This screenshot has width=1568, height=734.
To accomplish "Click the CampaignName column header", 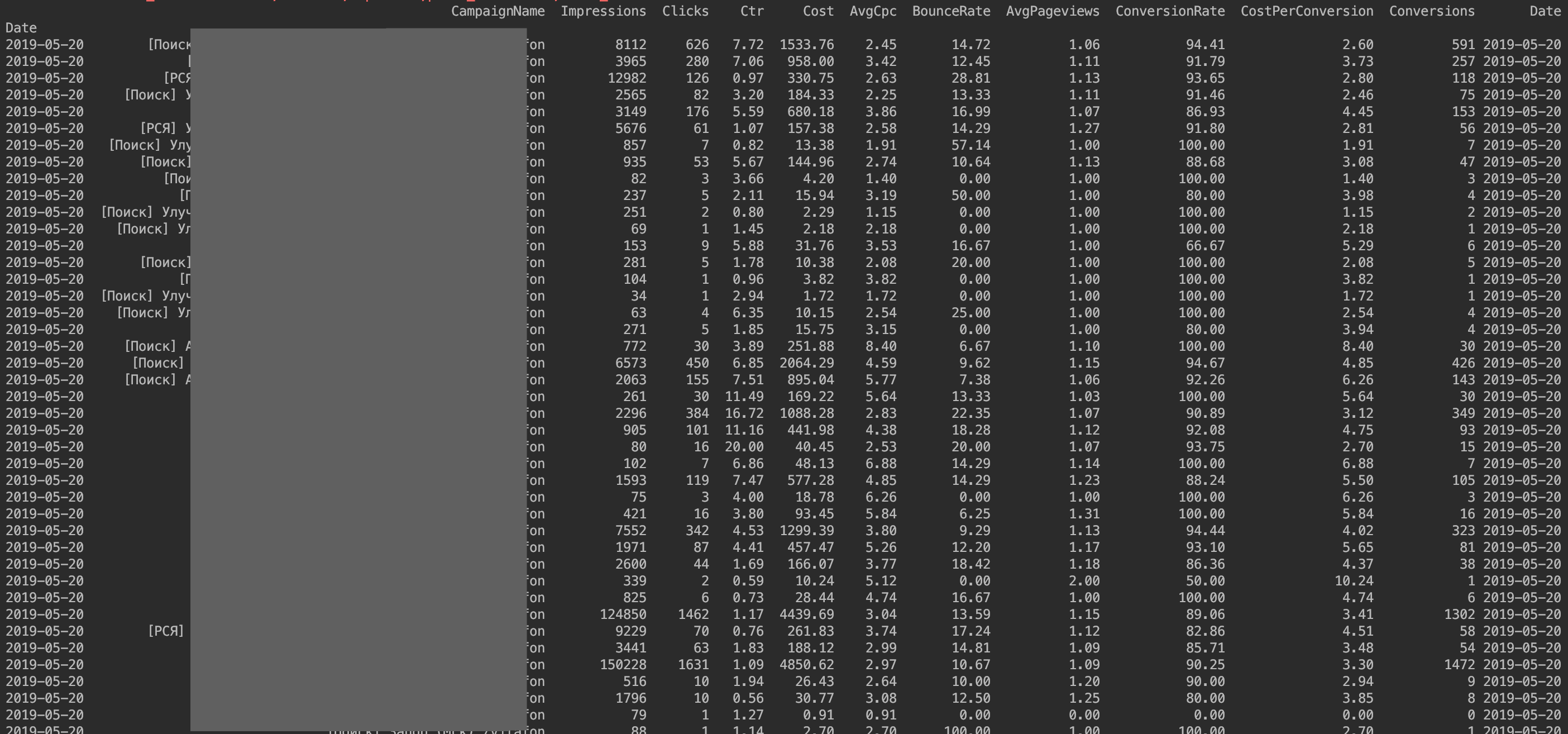I will coord(498,11).
